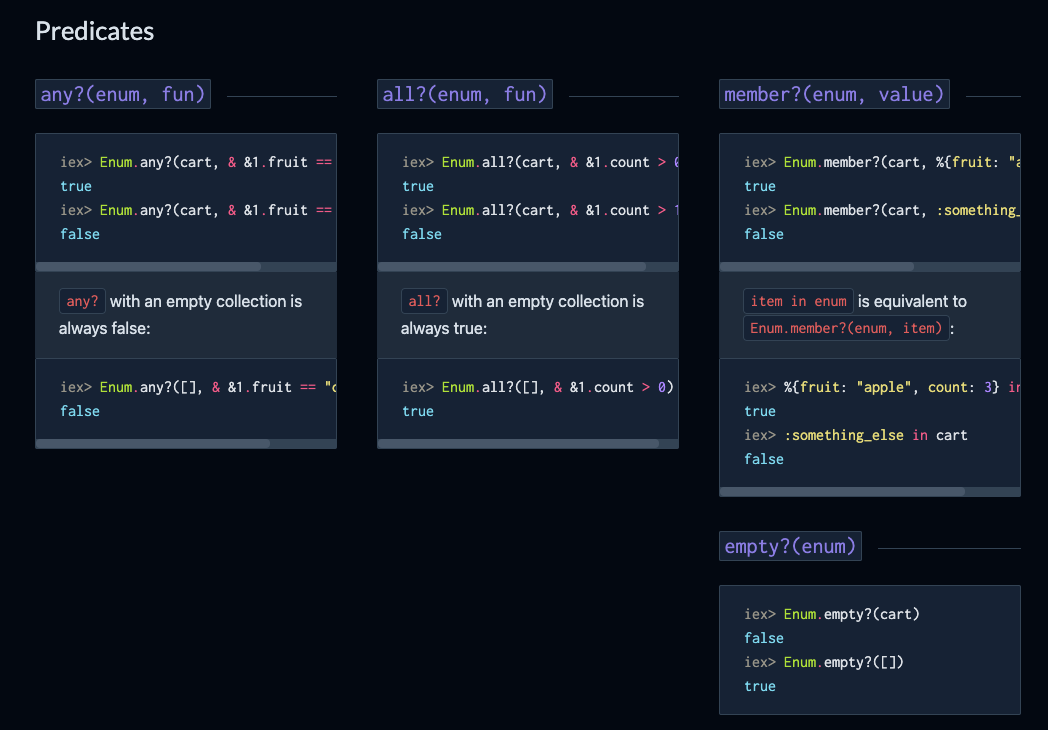This screenshot has width=1048, height=730.
Task: Click the text 'always false:'
Action: click(x=104, y=328)
